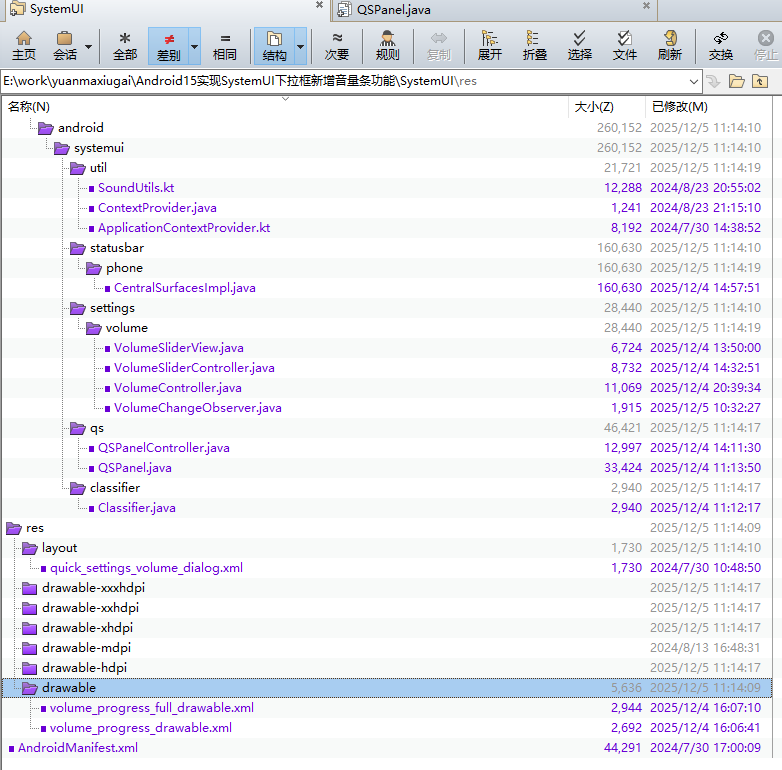Click the 展开 expand all button

click(490, 46)
